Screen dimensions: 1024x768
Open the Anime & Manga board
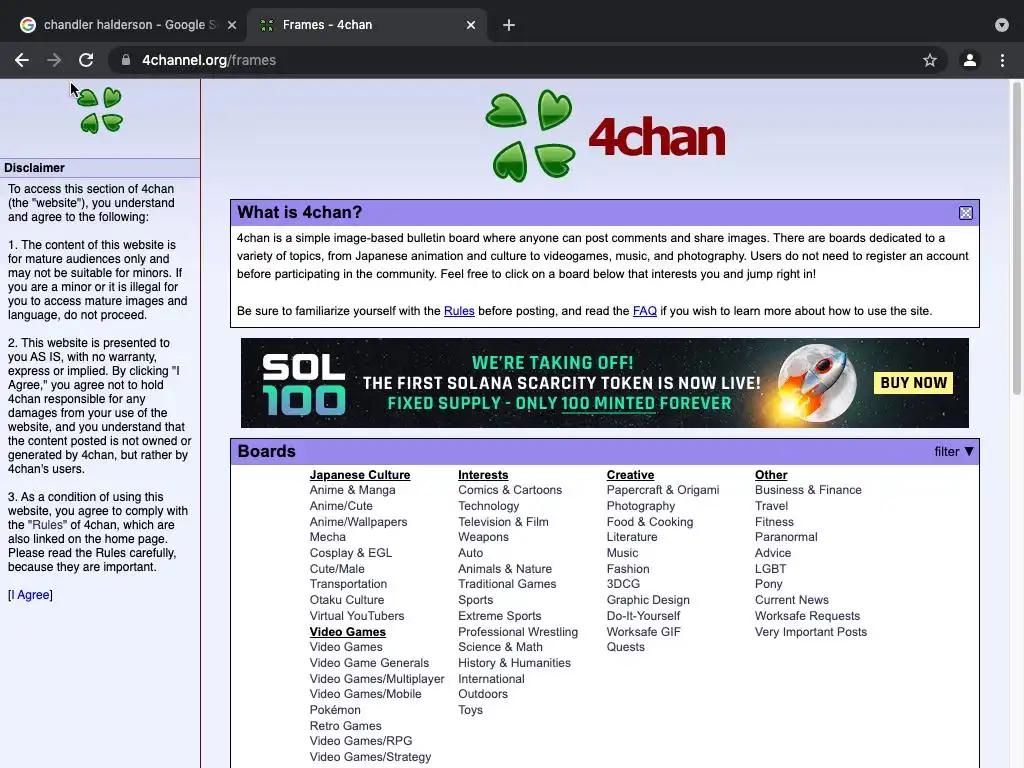point(353,490)
